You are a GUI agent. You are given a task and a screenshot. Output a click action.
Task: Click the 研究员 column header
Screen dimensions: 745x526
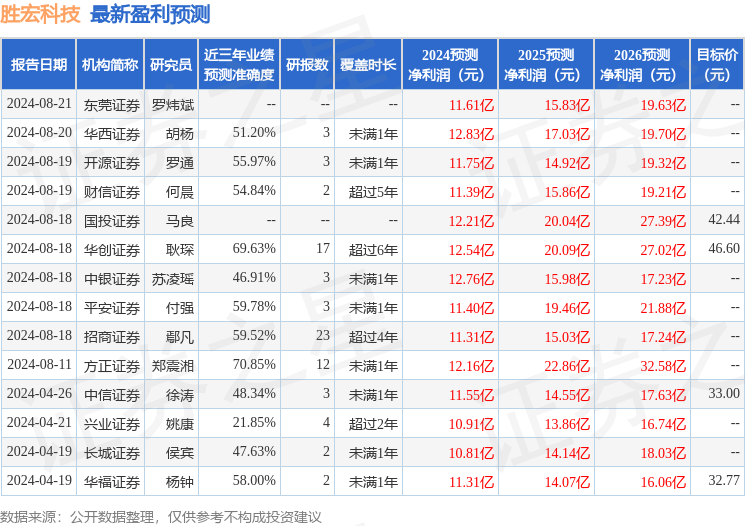click(x=171, y=65)
